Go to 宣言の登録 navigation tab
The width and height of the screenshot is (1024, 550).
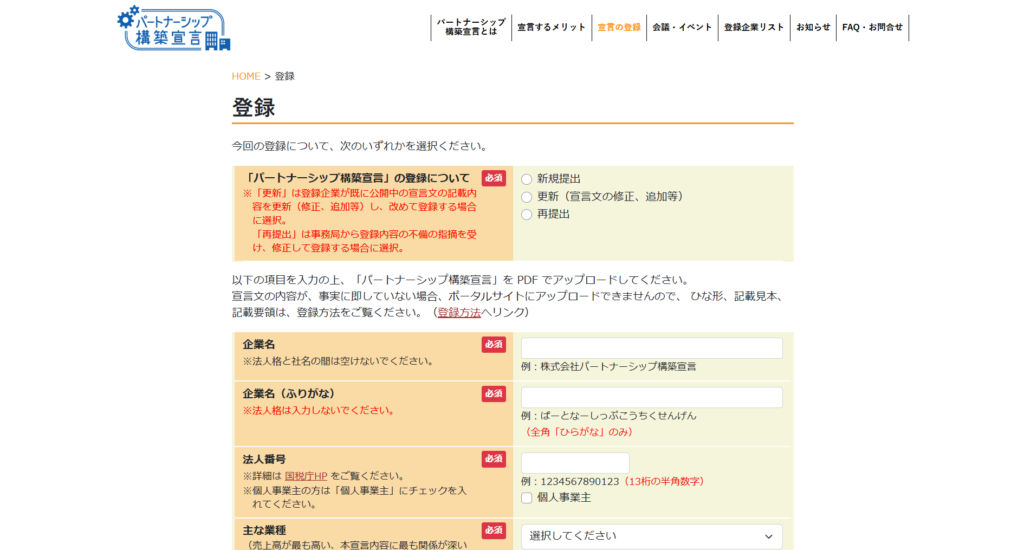pos(619,27)
